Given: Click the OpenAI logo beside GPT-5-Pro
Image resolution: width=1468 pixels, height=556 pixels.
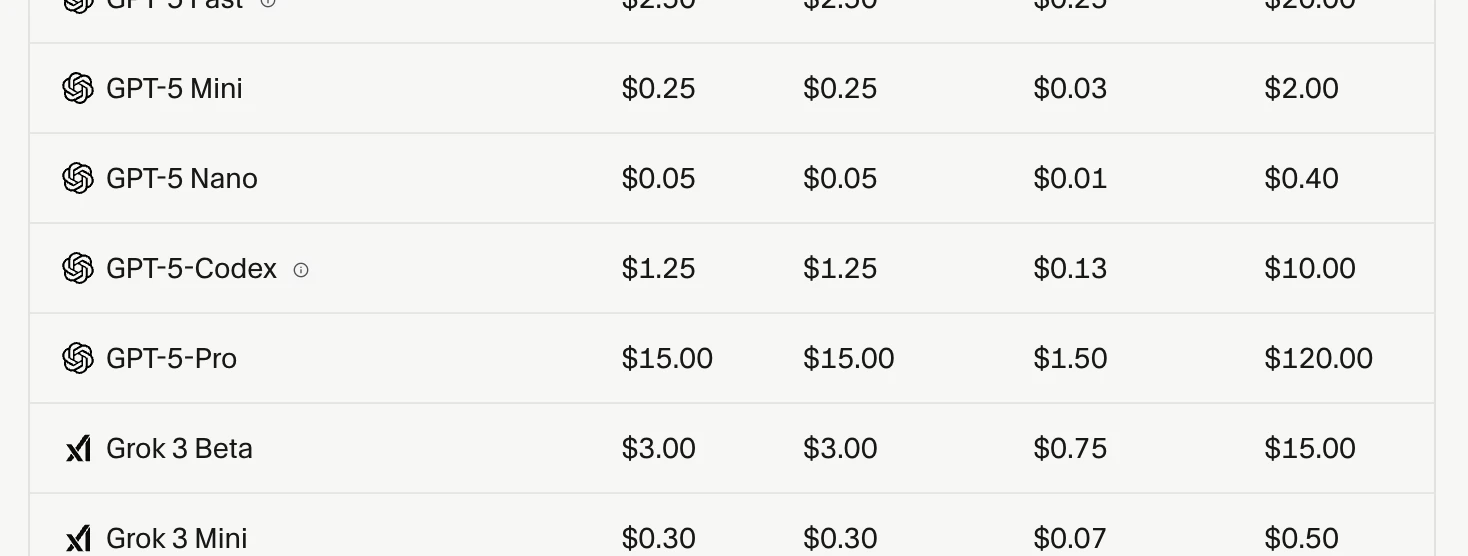Looking at the screenshot, I should point(78,358).
